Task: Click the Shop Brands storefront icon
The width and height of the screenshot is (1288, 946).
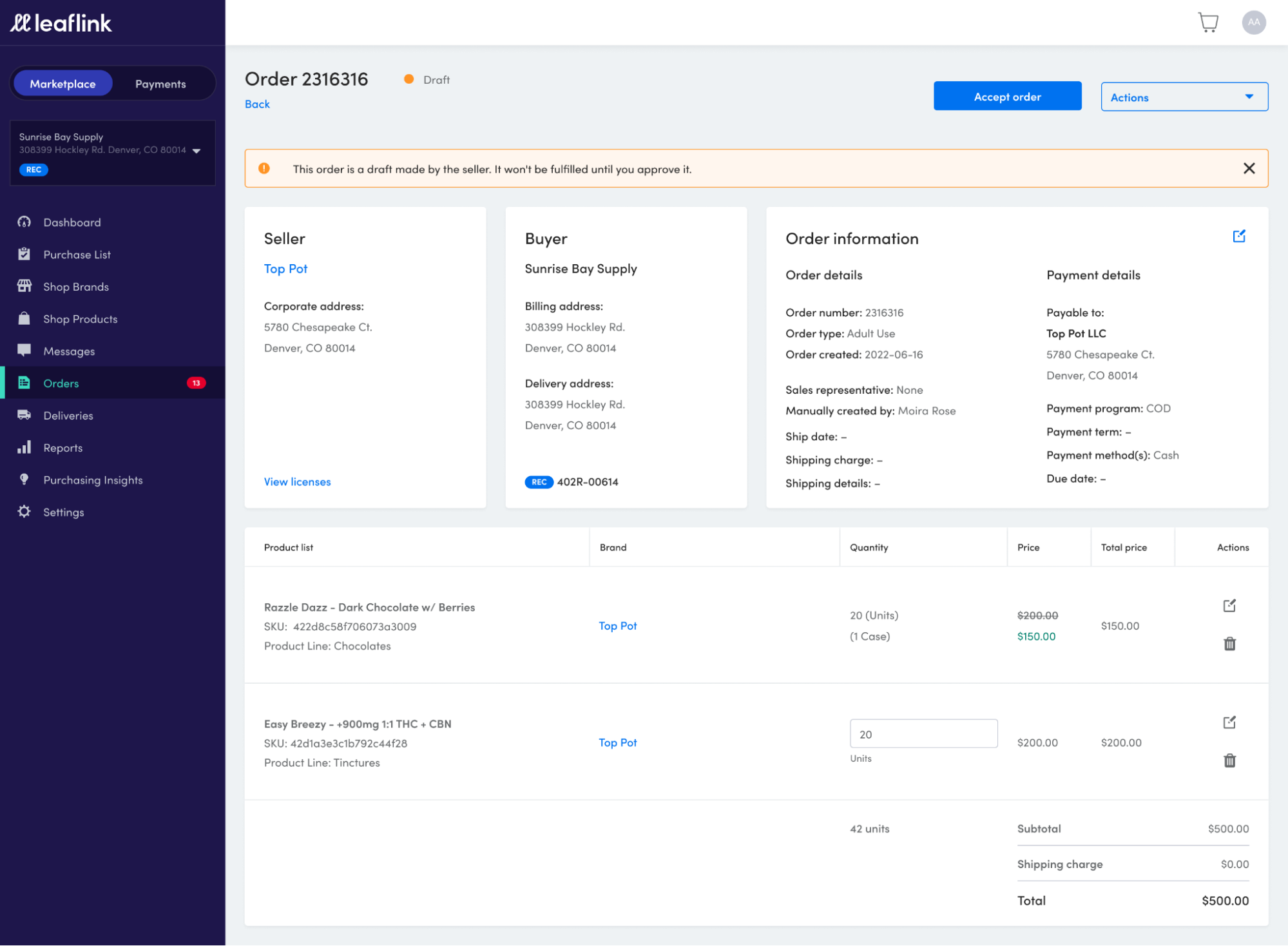Action: click(x=24, y=286)
